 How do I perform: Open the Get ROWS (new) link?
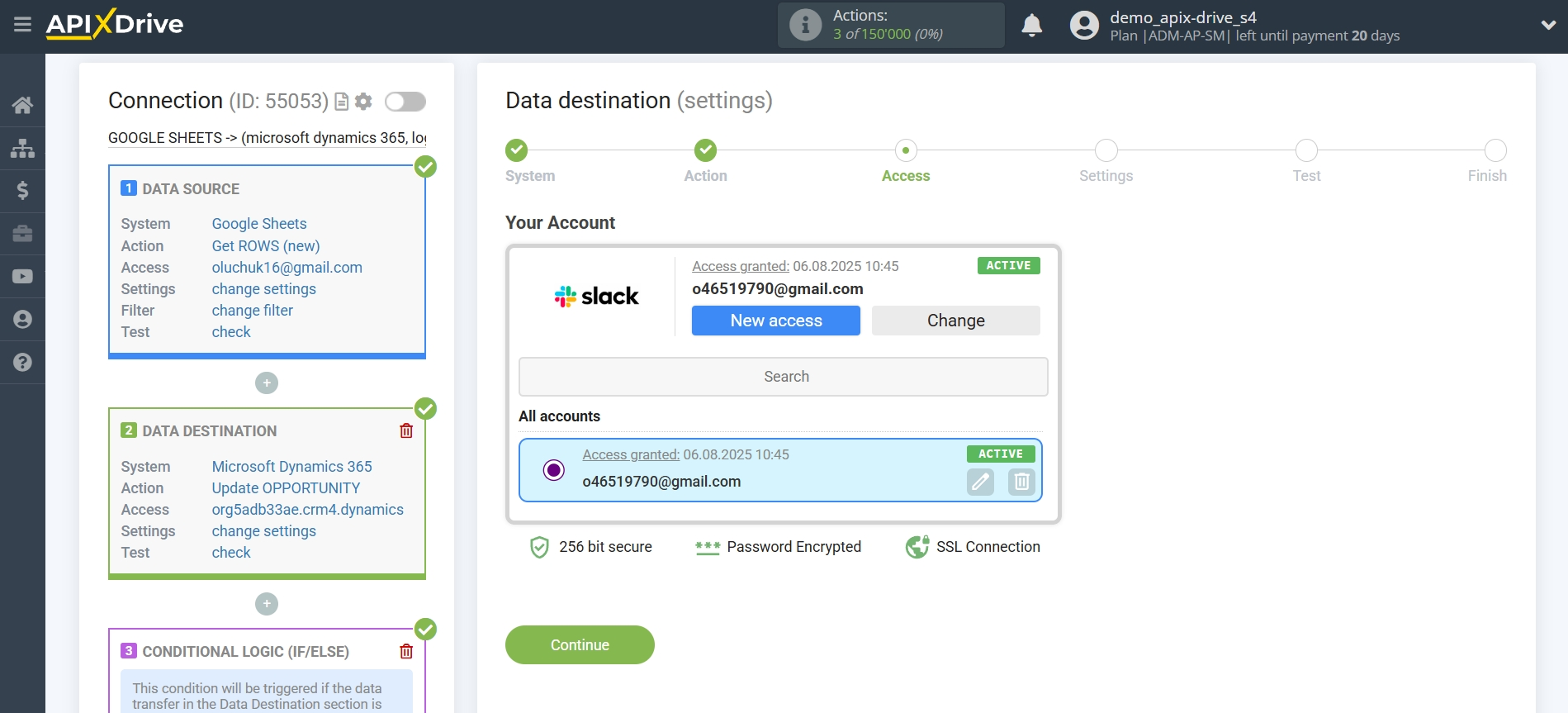point(266,246)
